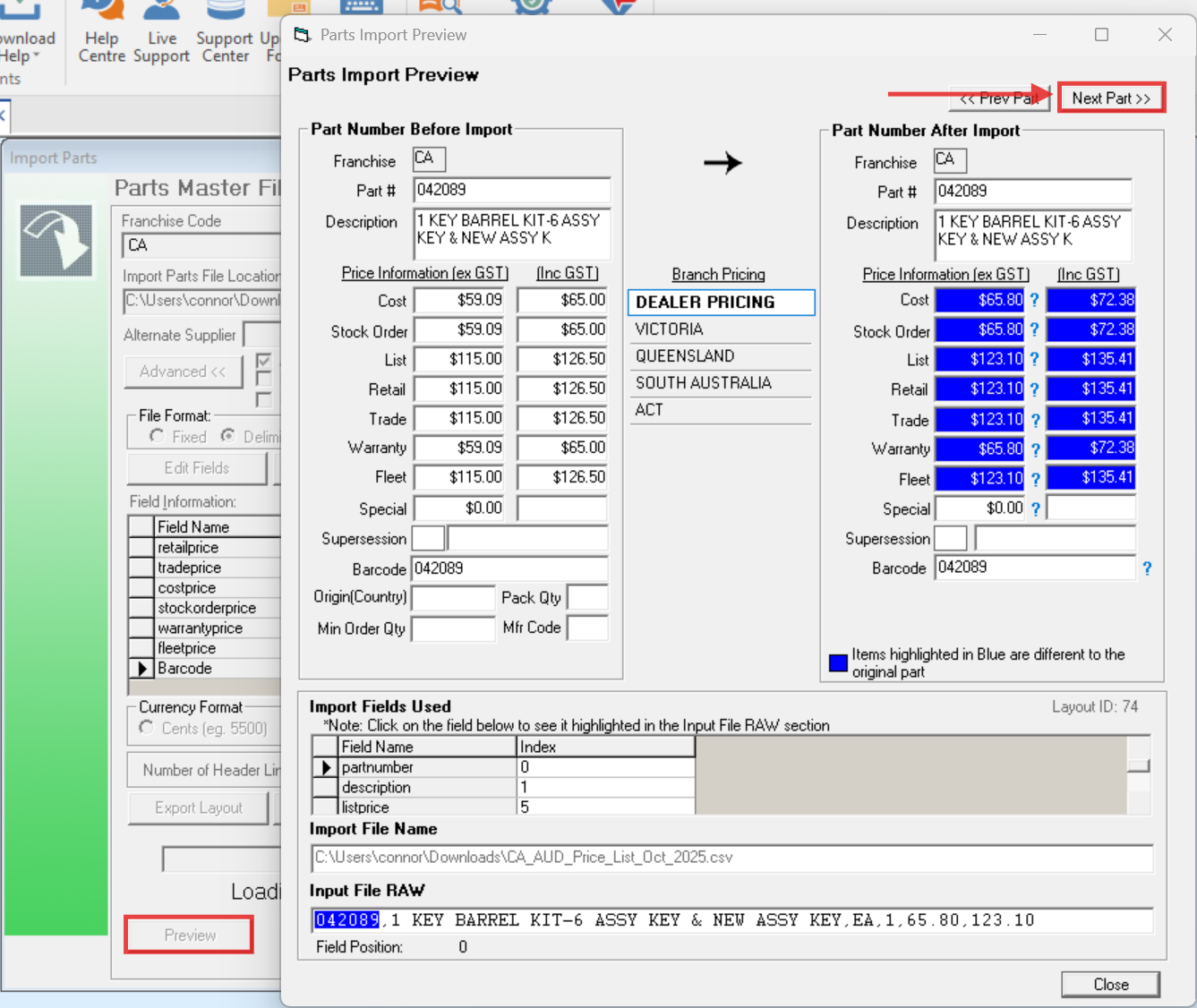Click Before Import Description text box

click(x=511, y=233)
